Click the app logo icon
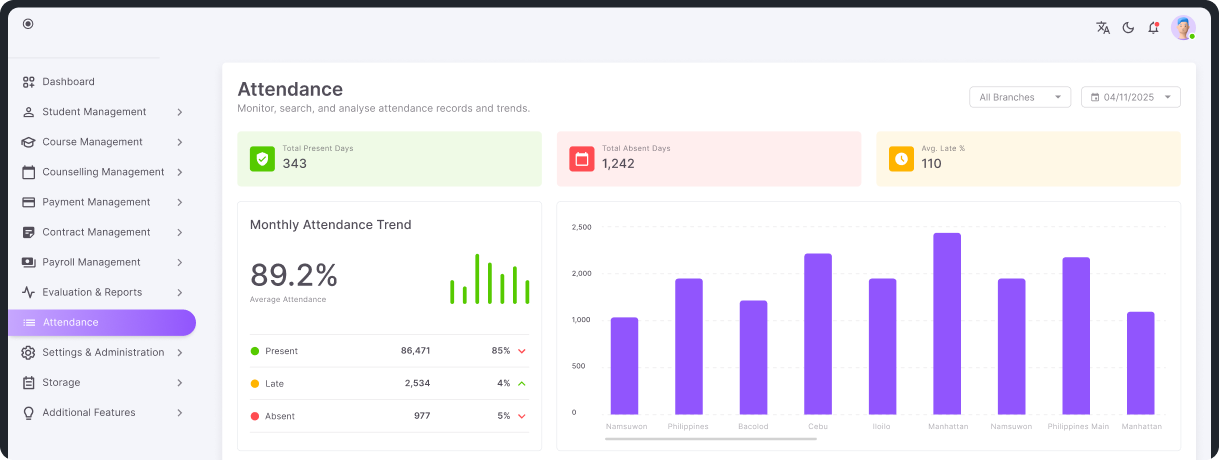1219x460 pixels. pyautogui.click(x=28, y=24)
